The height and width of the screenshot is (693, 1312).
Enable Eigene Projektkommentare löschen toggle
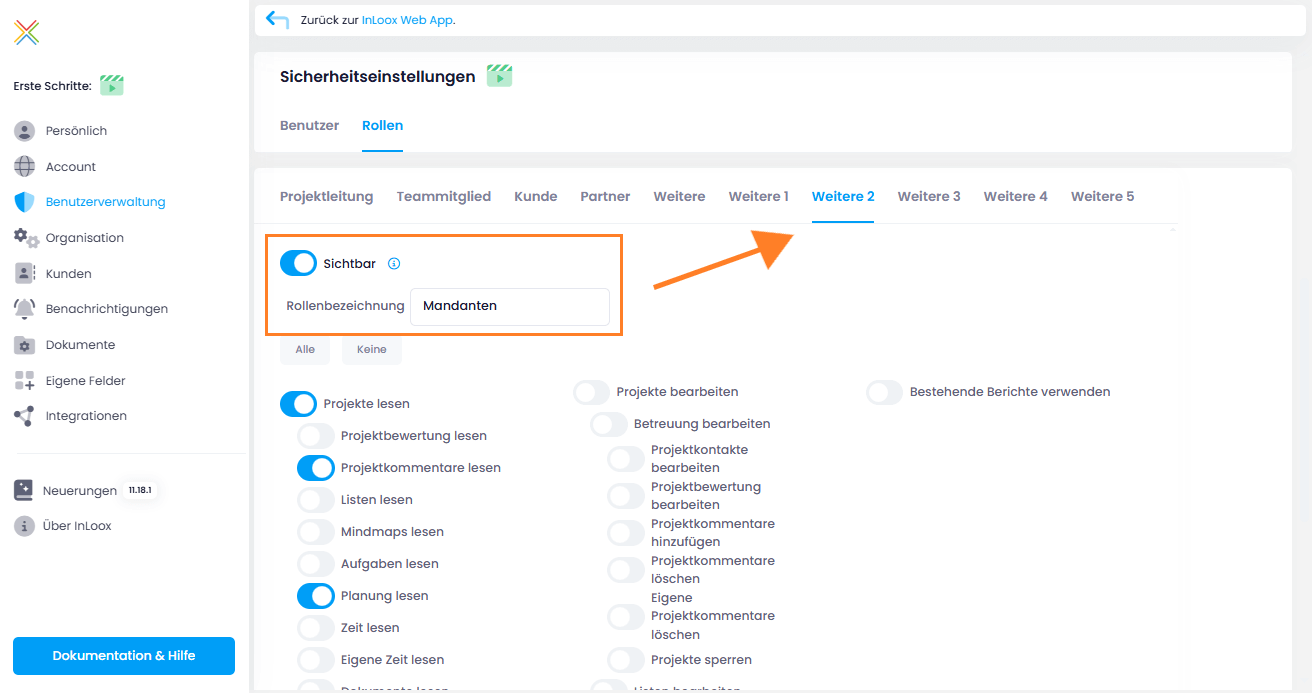point(626,616)
